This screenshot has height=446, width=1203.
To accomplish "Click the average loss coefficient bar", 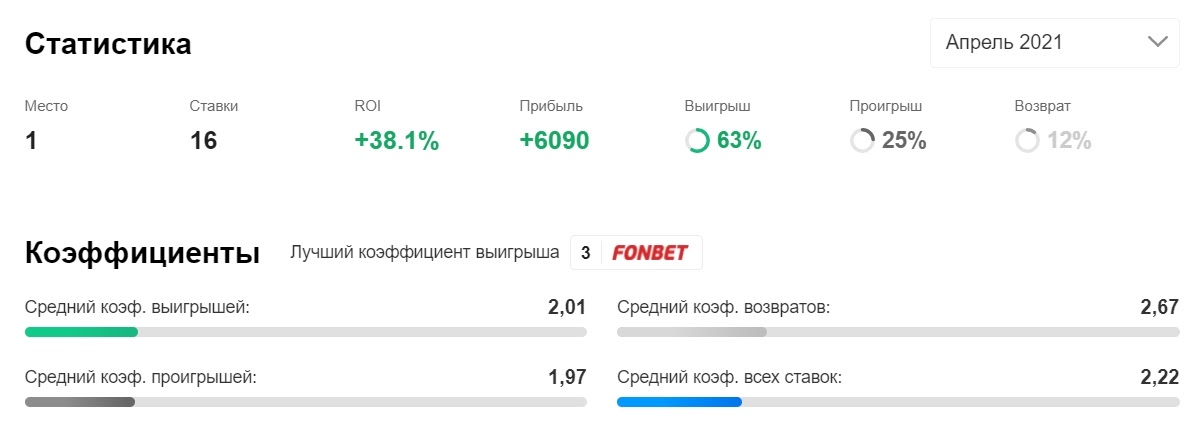I will pyautogui.click(x=80, y=402).
